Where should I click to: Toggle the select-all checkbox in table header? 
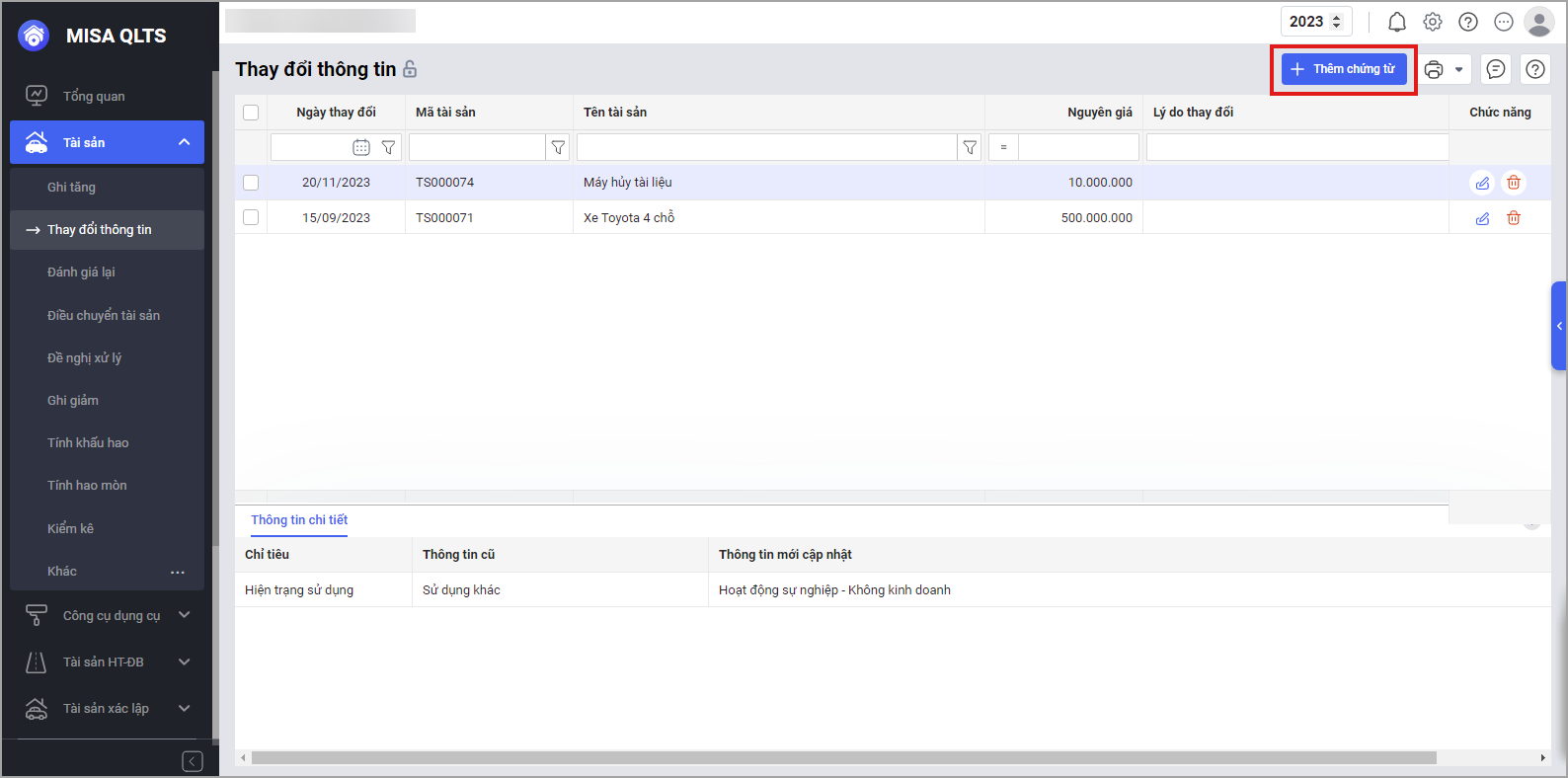click(x=251, y=113)
